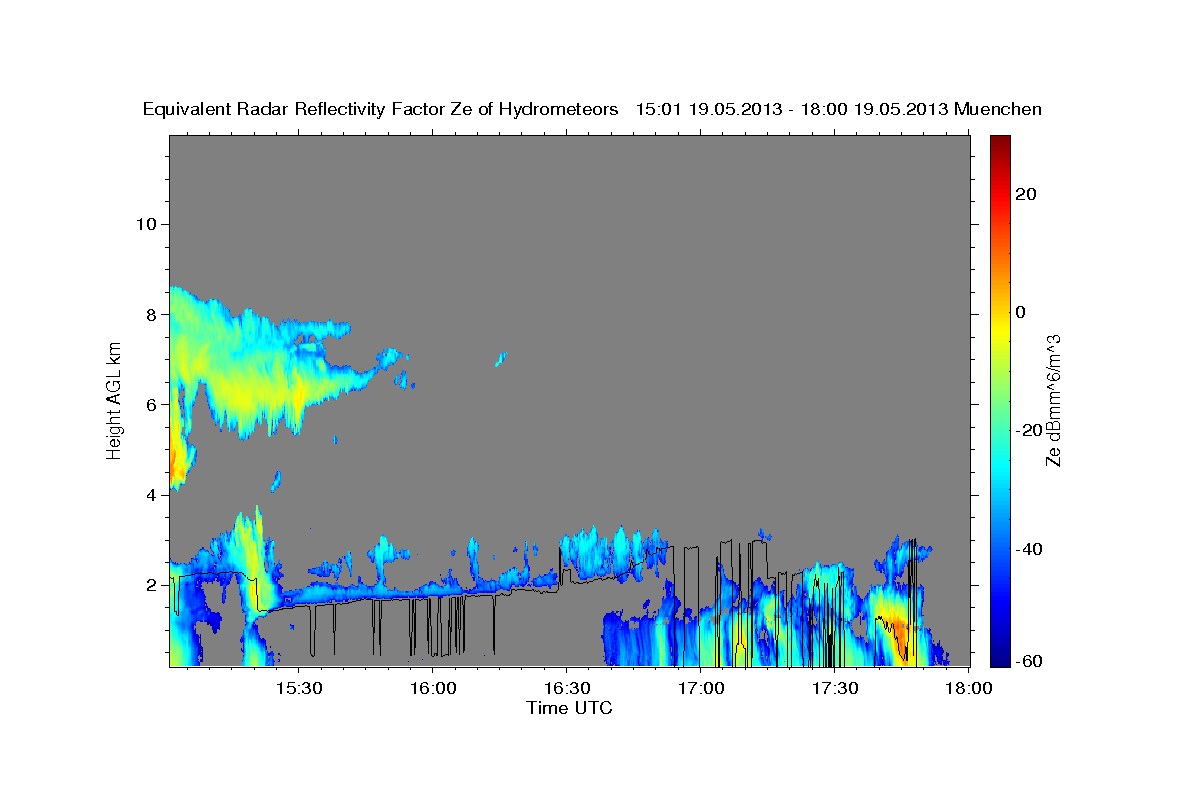The width and height of the screenshot is (1200, 800).
Task: Click the small isolated echo near 16:15 at 7 km
Action: click(x=501, y=359)
